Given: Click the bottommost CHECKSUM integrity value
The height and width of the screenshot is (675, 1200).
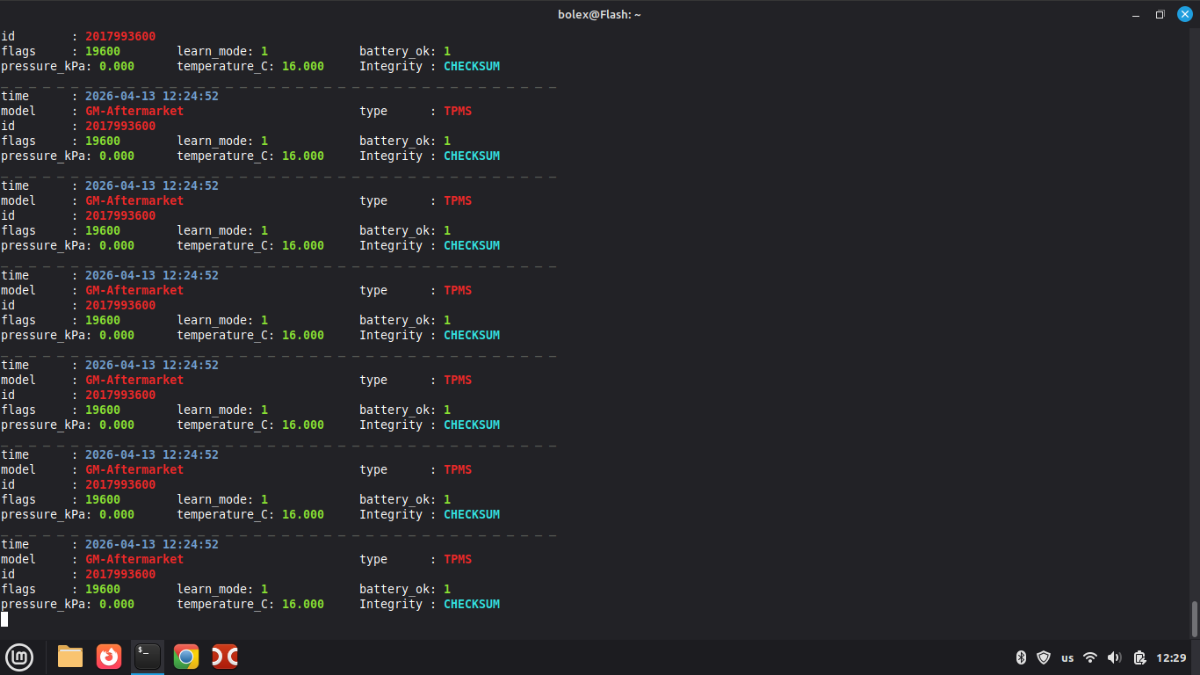Looking at the screenshot, I should click(x=471, y=604).
